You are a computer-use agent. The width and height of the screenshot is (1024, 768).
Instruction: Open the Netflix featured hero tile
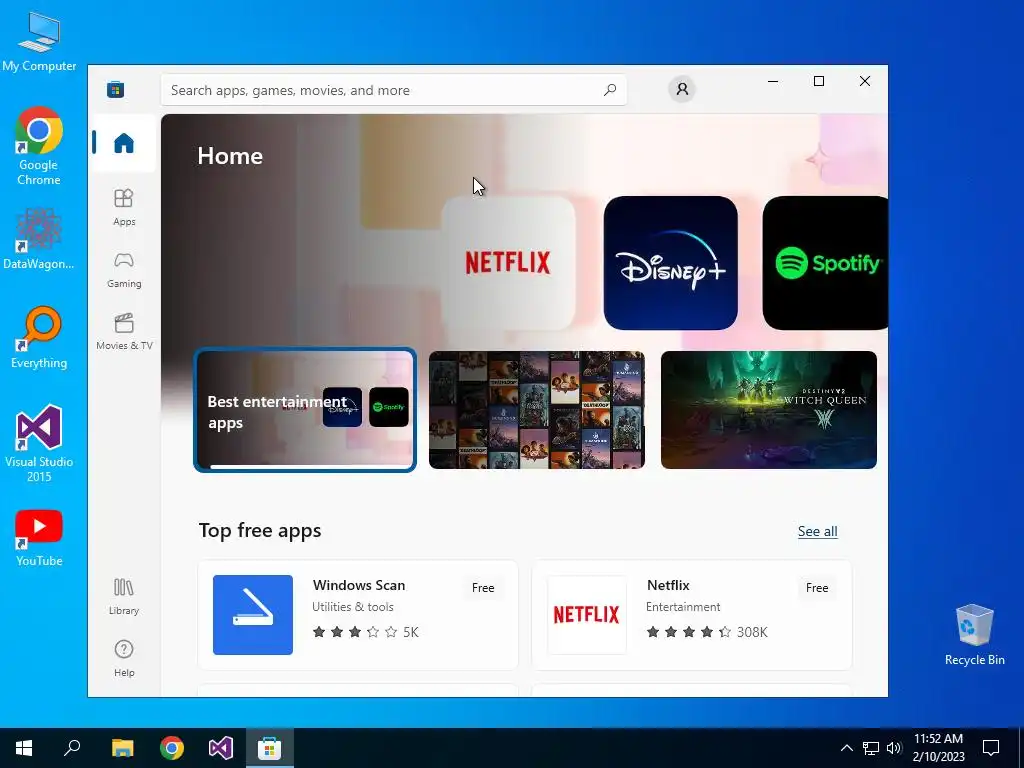[508, 263]
